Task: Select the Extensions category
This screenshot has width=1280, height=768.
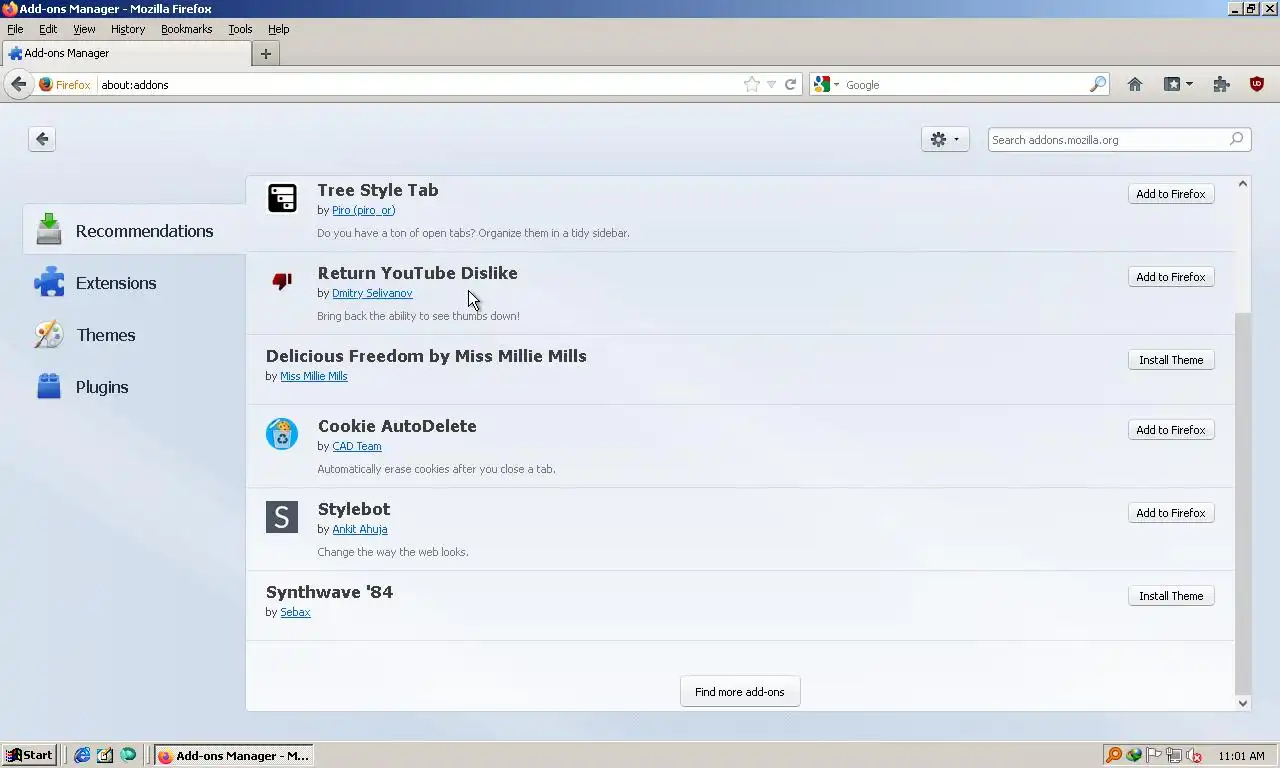Action: click(134, 283)
